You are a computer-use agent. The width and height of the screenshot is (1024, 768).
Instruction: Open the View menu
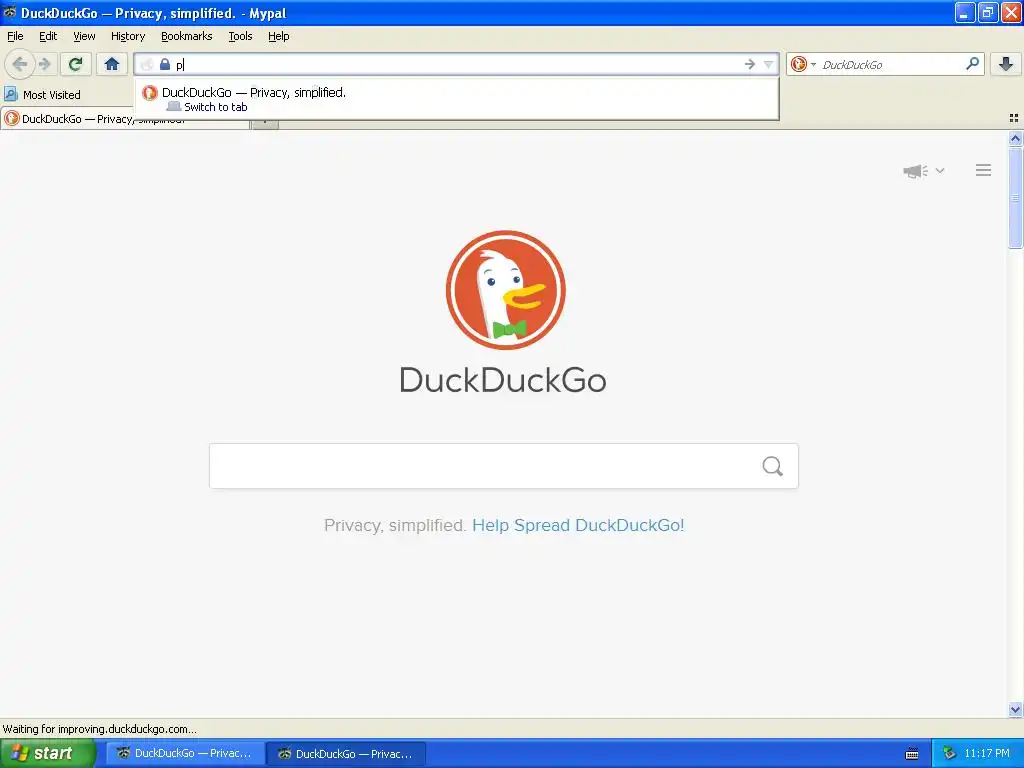[84, 36]
